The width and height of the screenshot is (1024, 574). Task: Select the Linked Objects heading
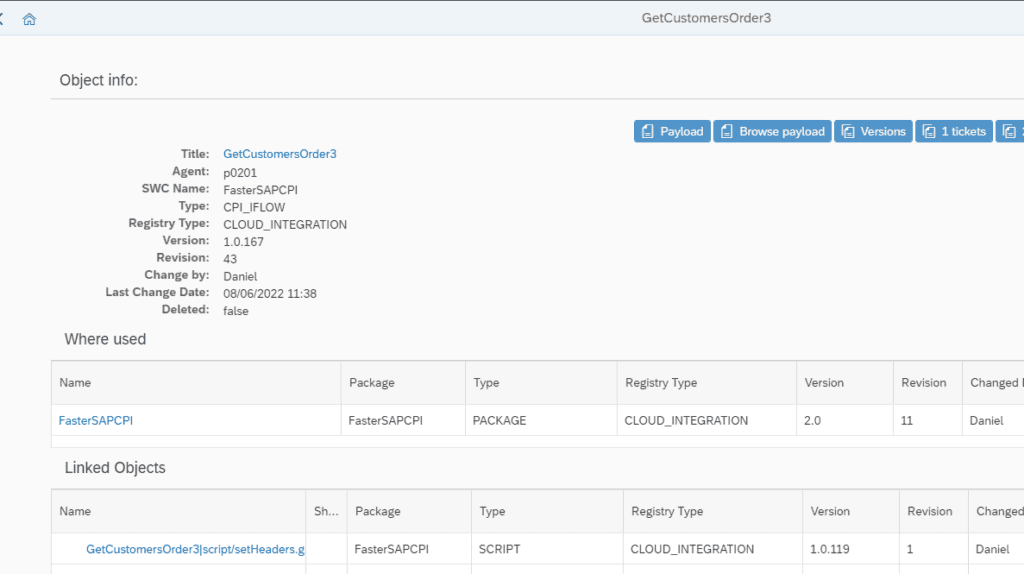(115, 468)
